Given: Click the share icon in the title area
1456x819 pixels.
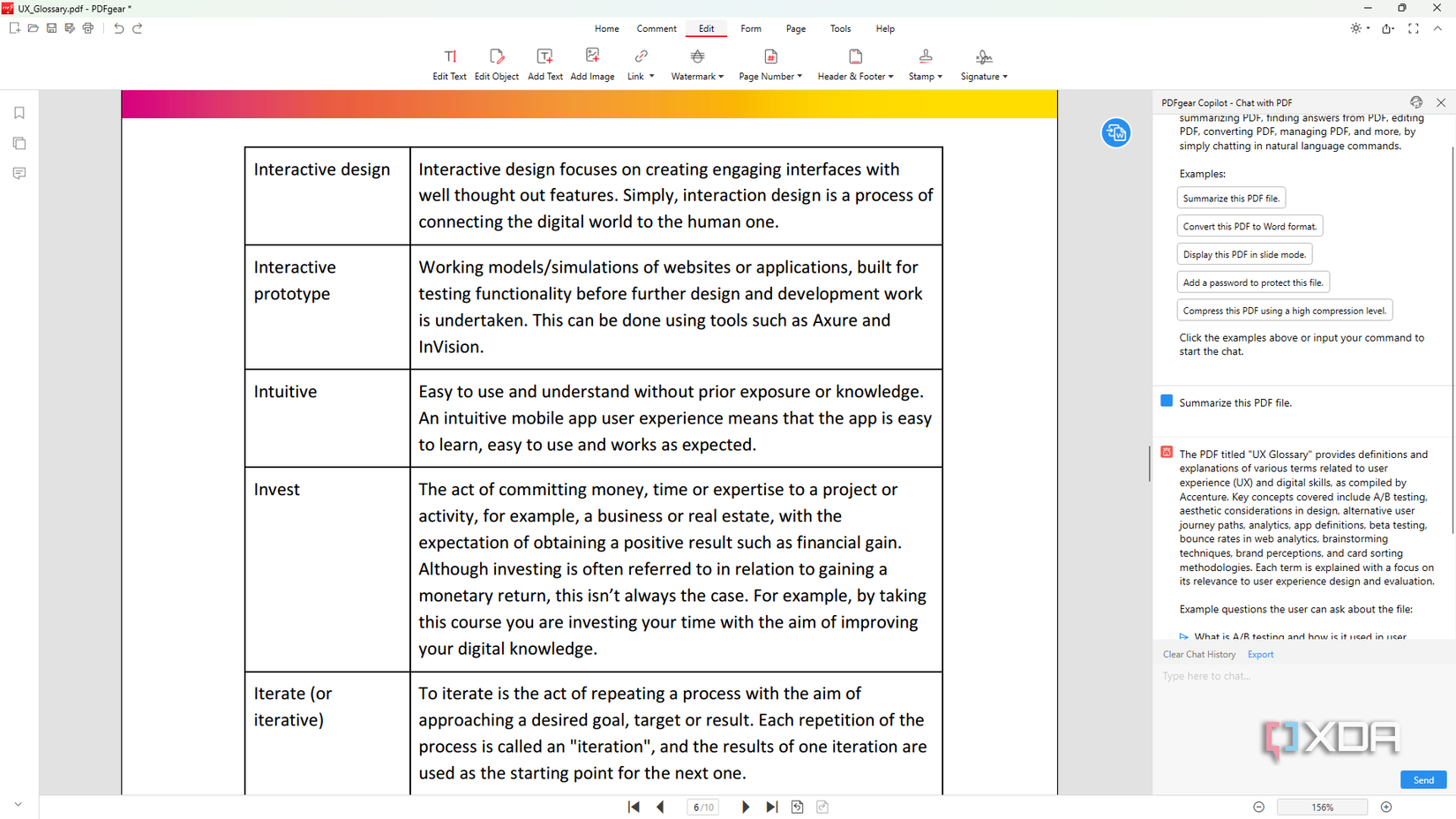Looking at the screenshot, I should pos(1388,28).
